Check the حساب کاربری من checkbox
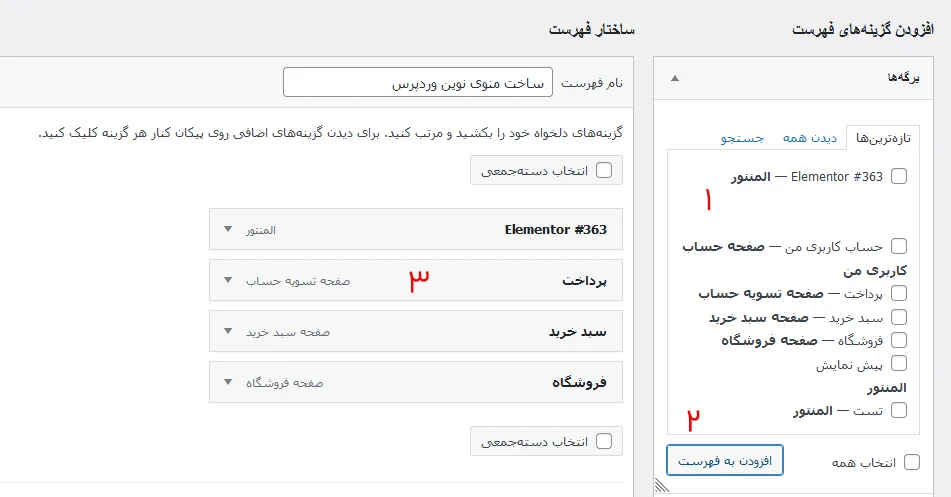The width and height of the screenshot is (951, 497). pyautogui.click(x=899, y=246)
